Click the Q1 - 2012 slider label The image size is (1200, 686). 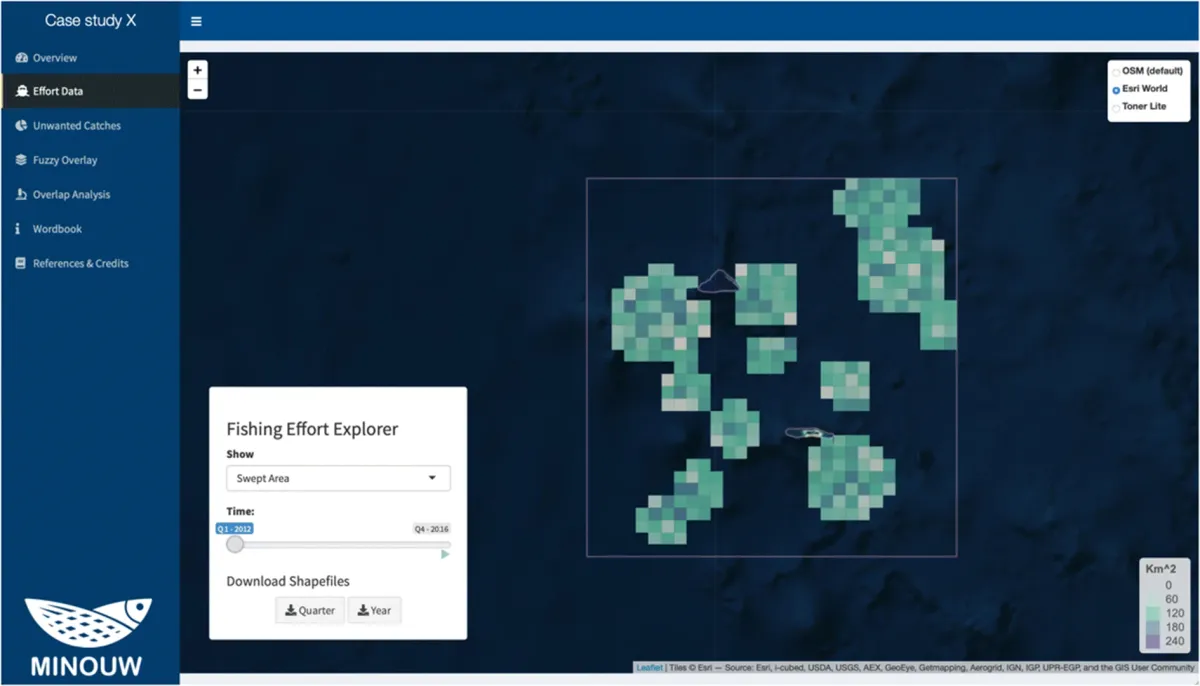coord(236,528)
